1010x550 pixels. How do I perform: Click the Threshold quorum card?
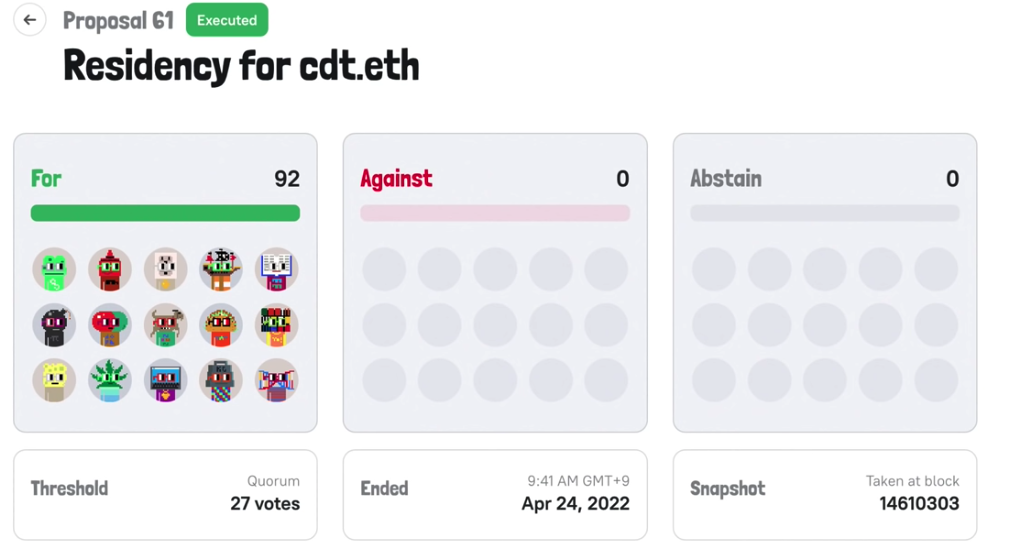165,494
